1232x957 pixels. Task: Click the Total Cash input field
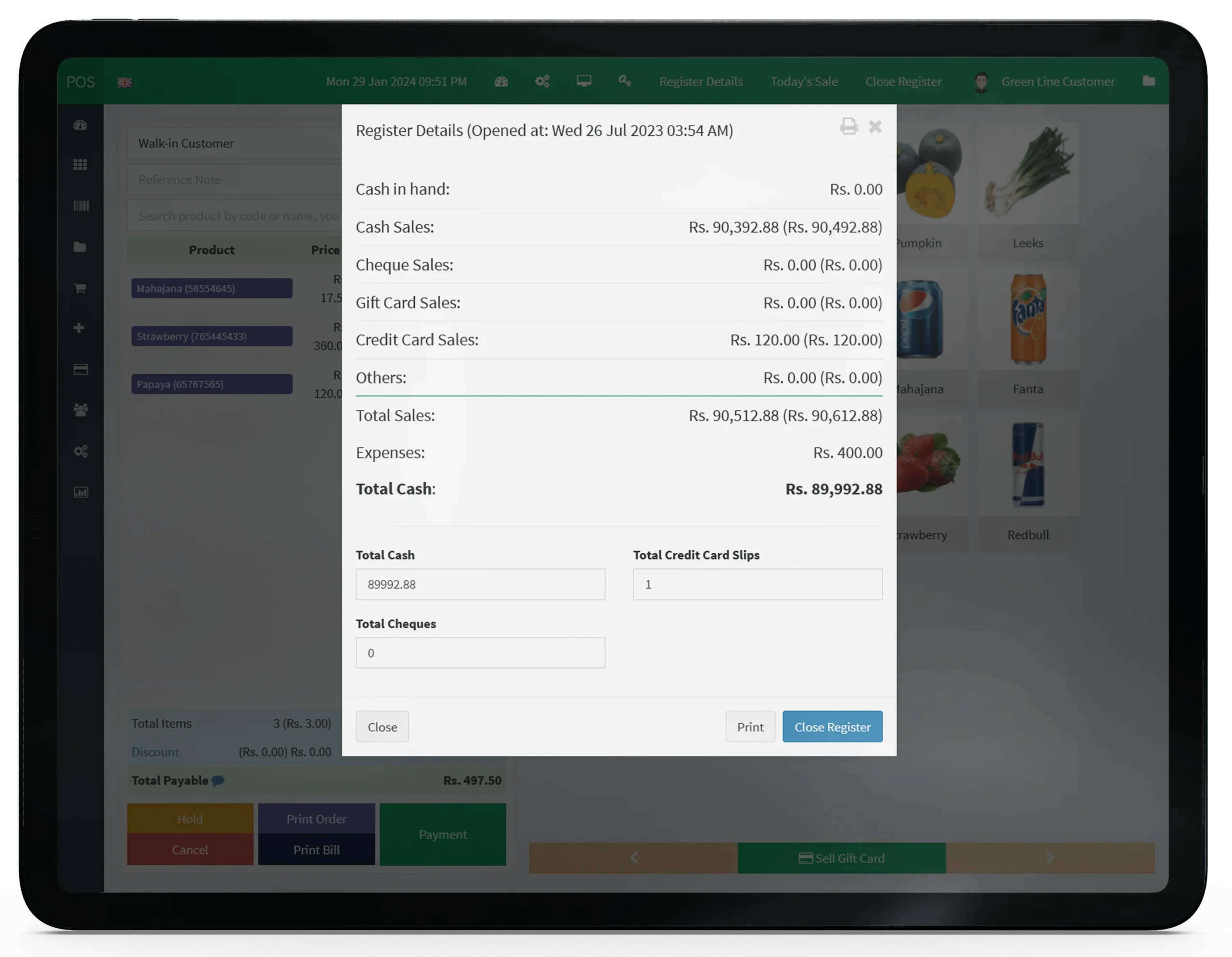[480, 584]
